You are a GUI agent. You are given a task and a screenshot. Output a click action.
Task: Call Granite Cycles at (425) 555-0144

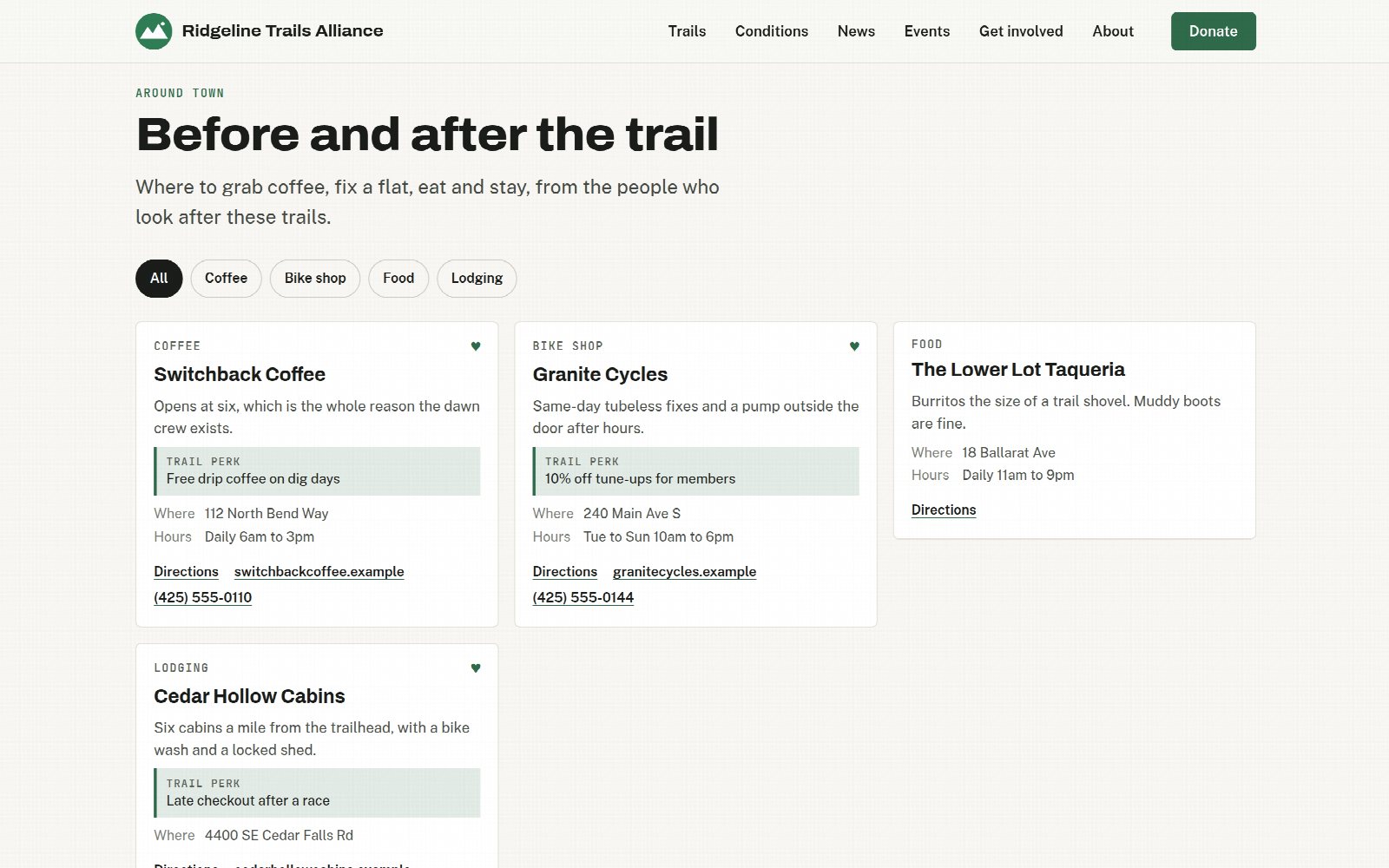583,598
